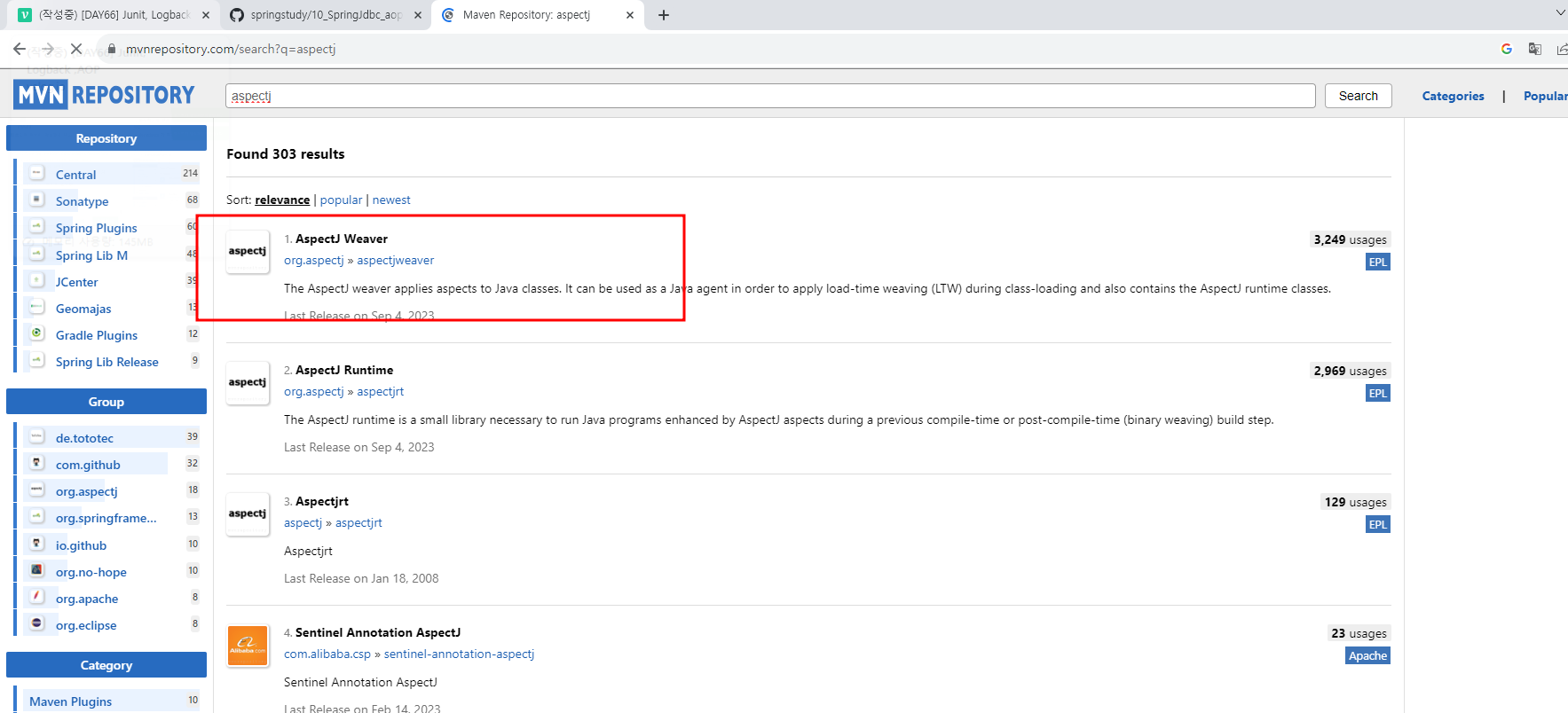The image size is (1568, 713).
Task: Stop page loading with X button
Action: point(76,49)
